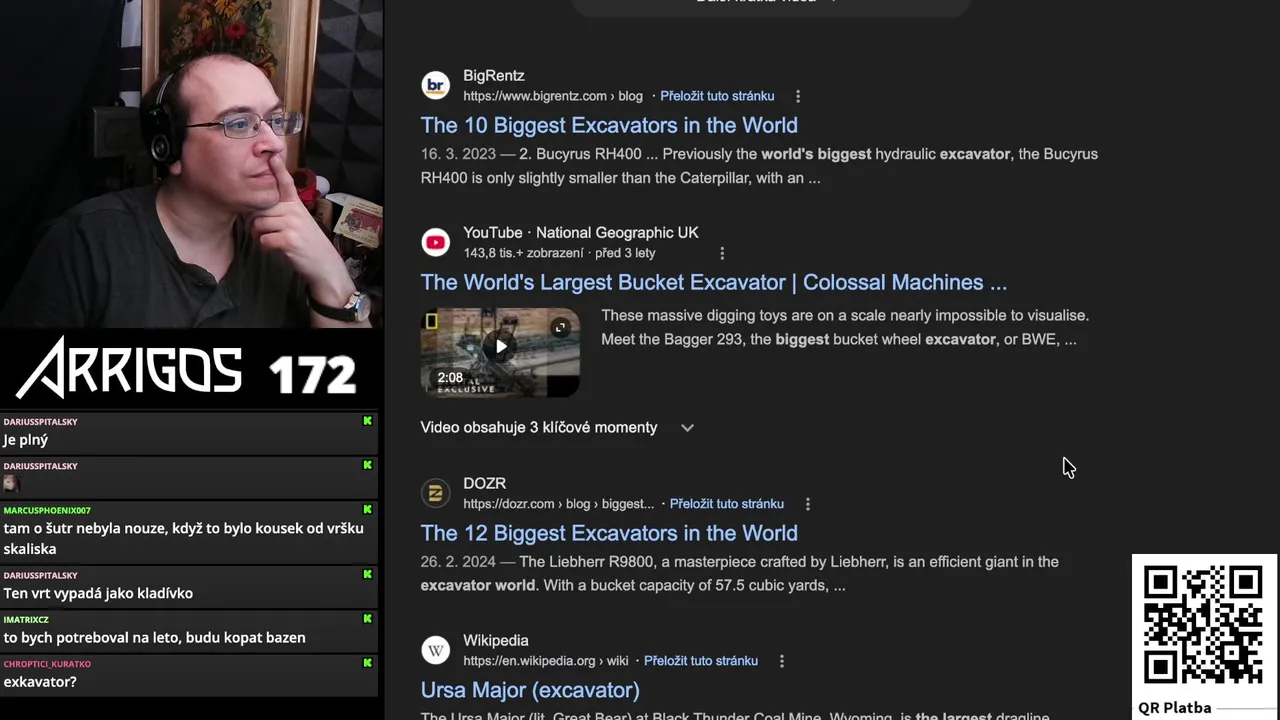
Task: Click the emote in DARIUSSPITALSKY's second message
Action: (x=11, y=484)
